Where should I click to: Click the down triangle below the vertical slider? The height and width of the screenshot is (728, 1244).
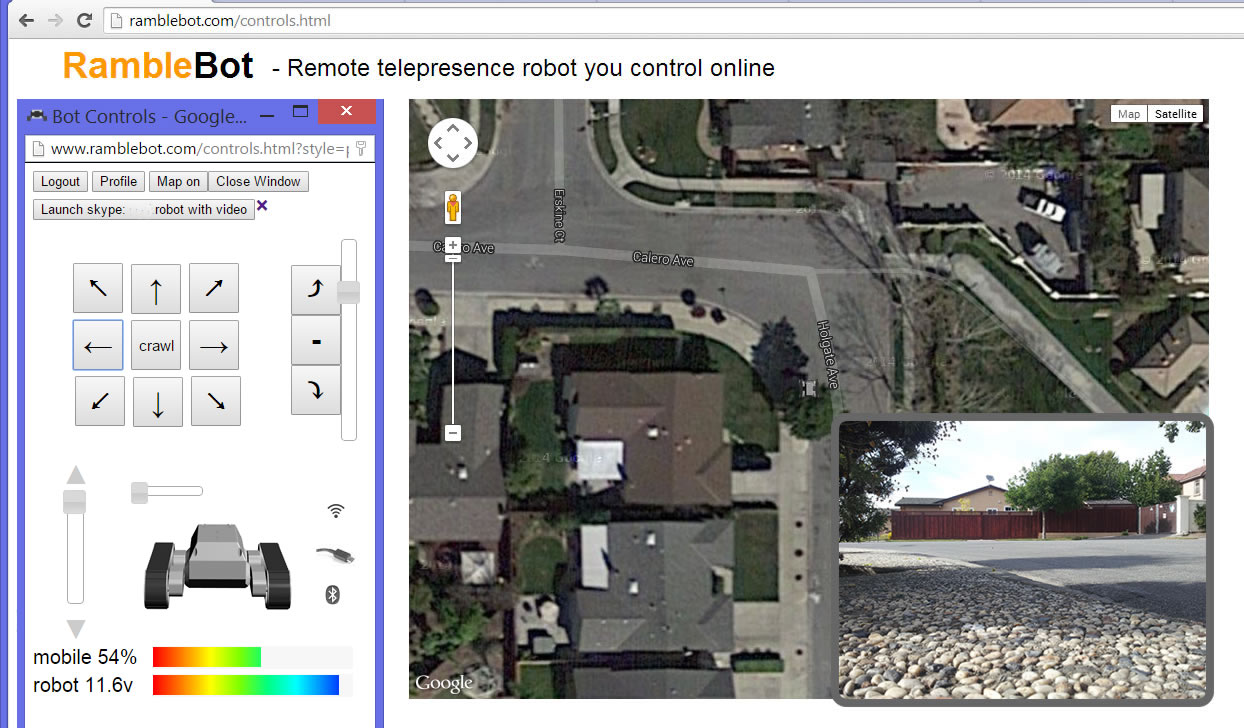click(x=76, y=629)
